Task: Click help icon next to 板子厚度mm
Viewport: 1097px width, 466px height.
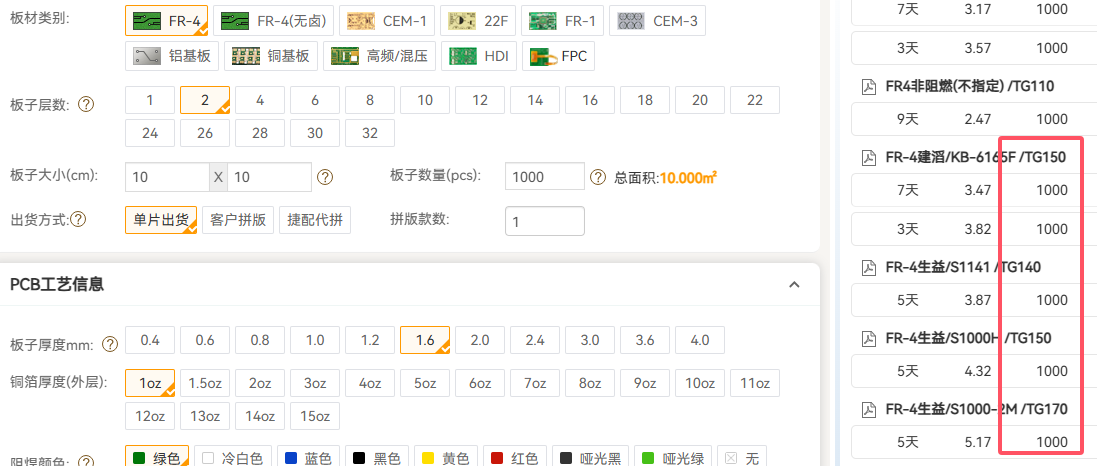Action: coord(109,344)
